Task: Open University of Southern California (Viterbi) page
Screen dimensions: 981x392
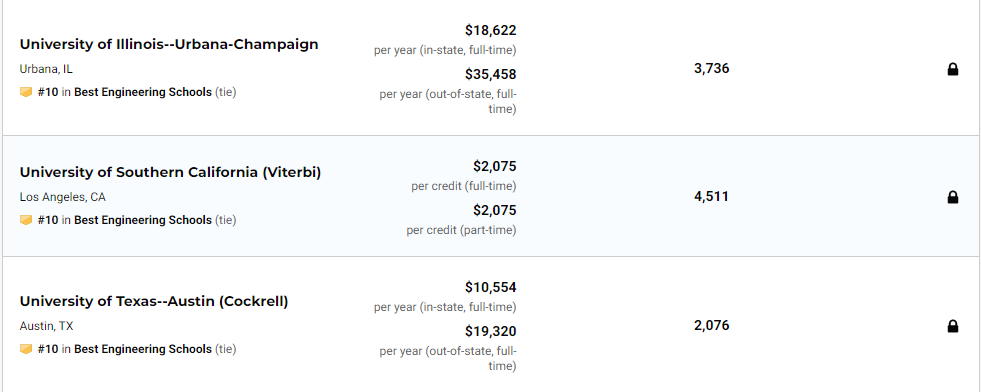Action: click(170, 173)
